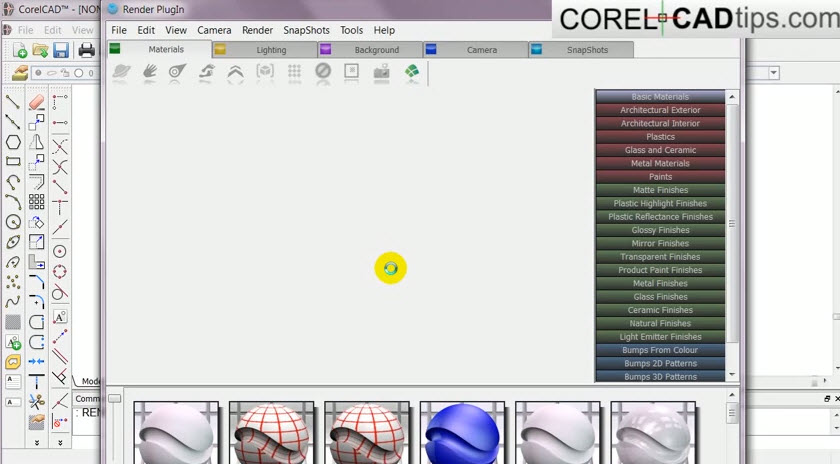The image size is (840, 464).
Task: Click CorelCAD Edit menu behind plugin
Action: (52, 31)
